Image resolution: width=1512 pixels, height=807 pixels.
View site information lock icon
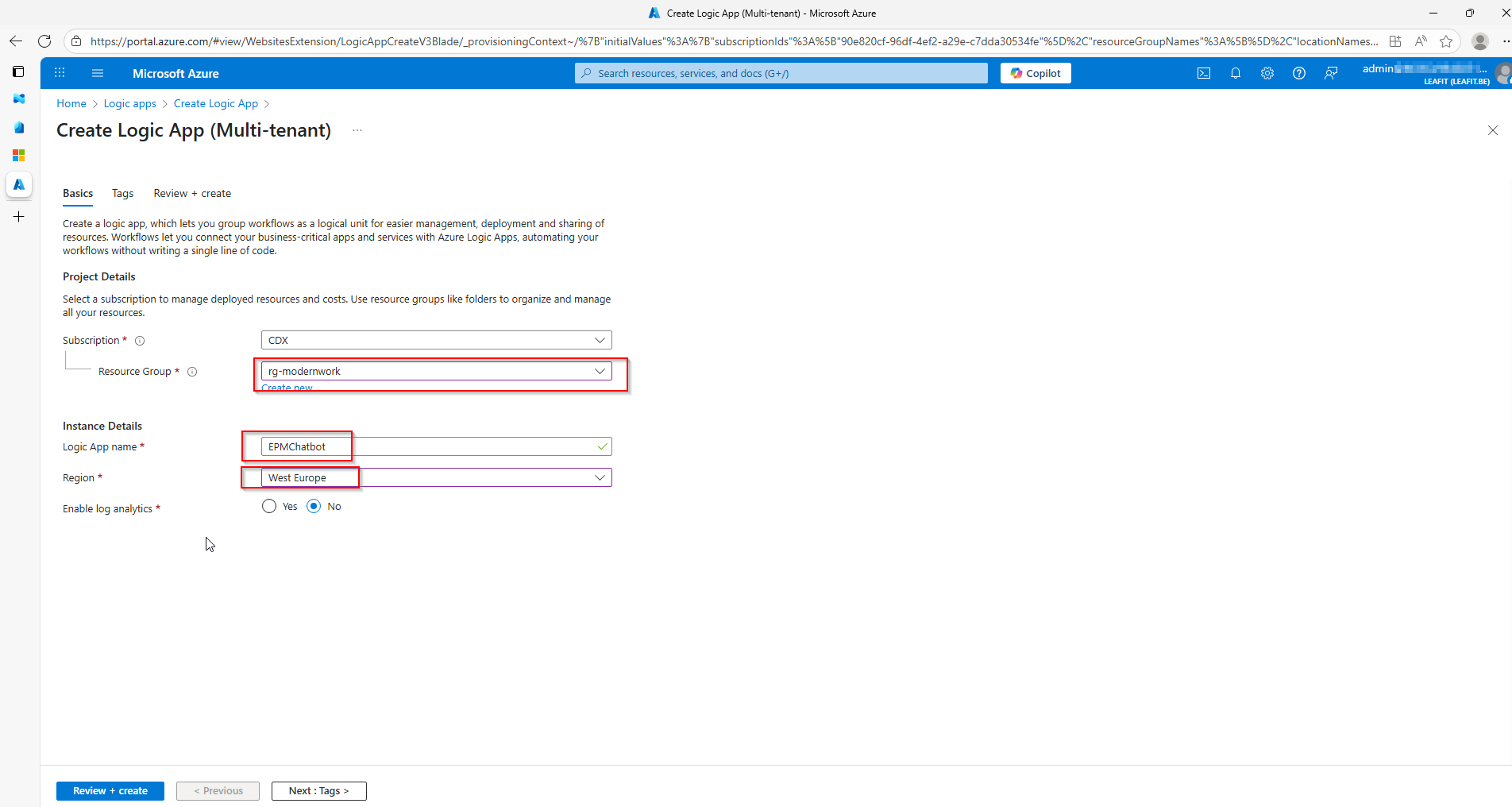tap(76, 41)
